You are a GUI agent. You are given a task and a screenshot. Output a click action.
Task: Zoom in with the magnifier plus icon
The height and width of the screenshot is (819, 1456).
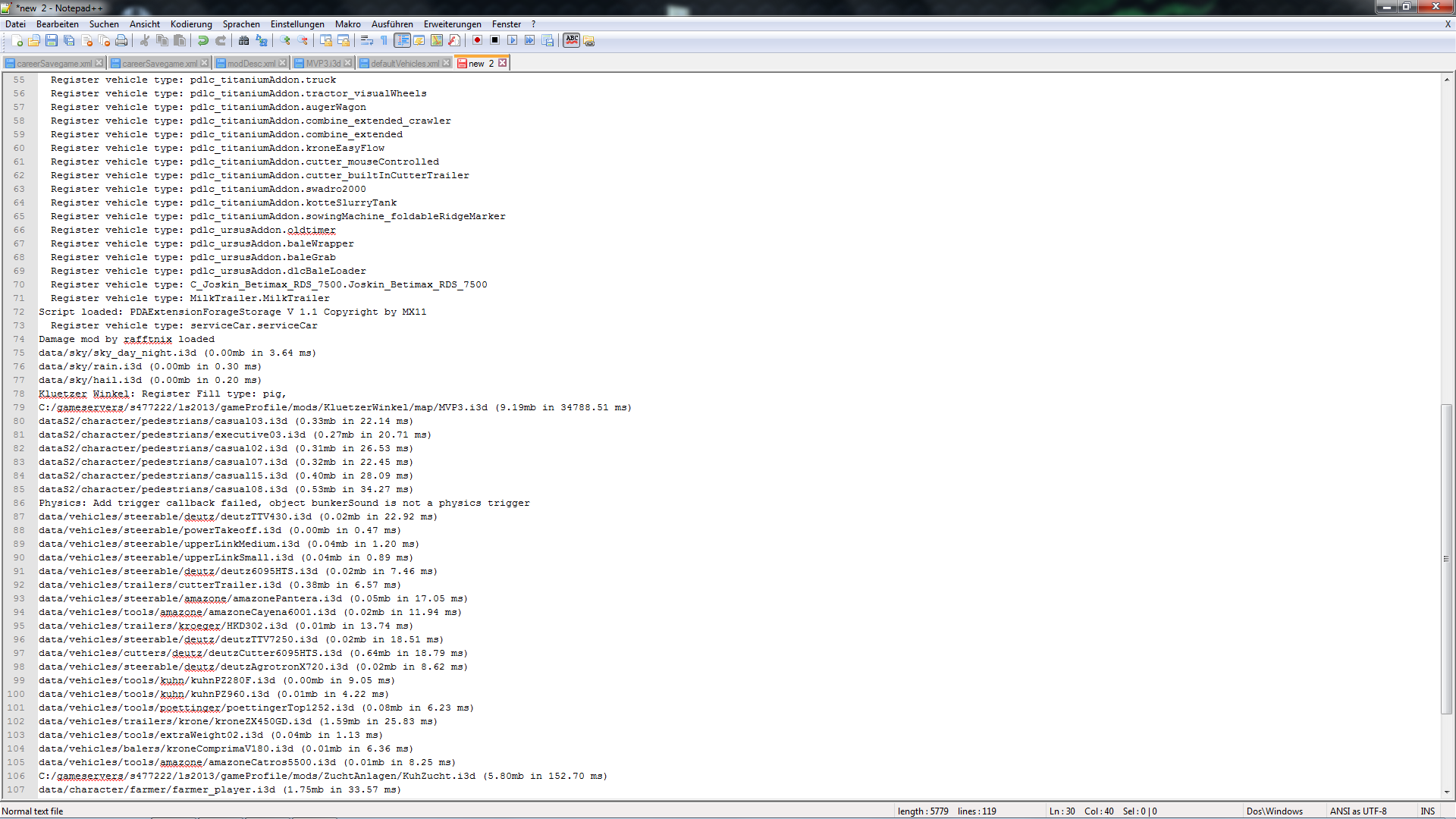coord(285,41)
